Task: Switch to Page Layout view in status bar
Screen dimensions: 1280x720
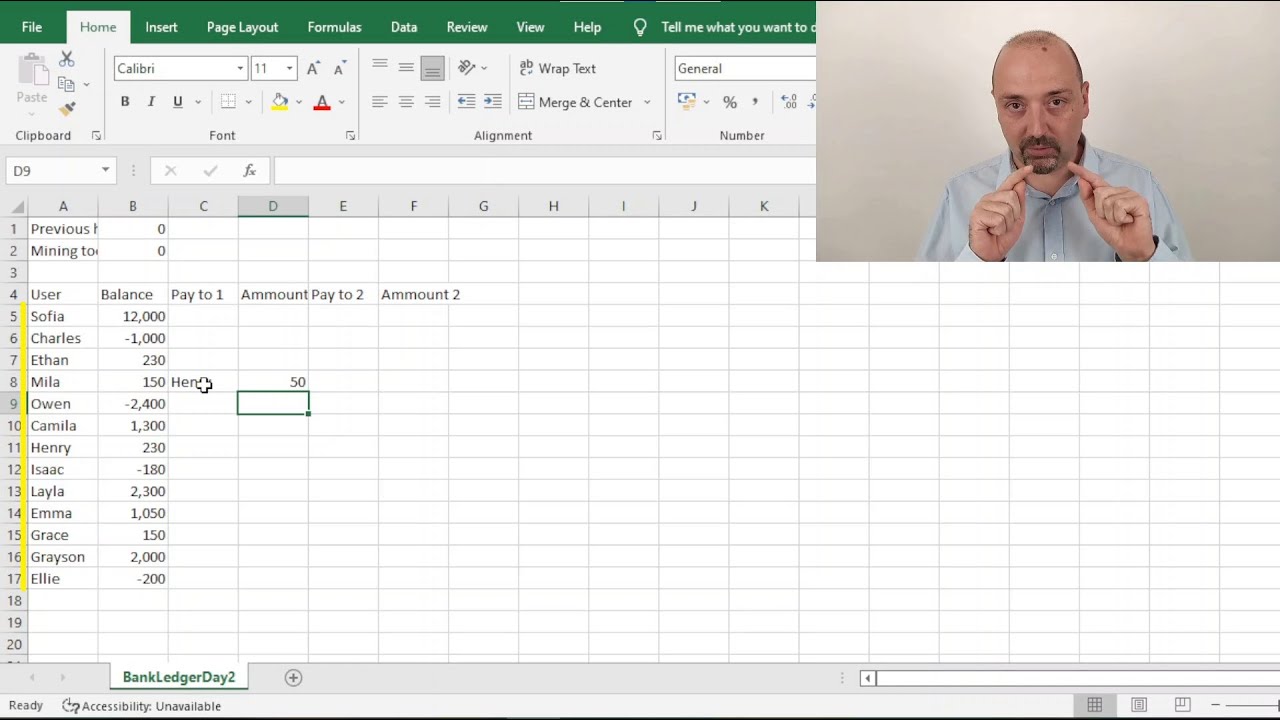Action: 1139,706
